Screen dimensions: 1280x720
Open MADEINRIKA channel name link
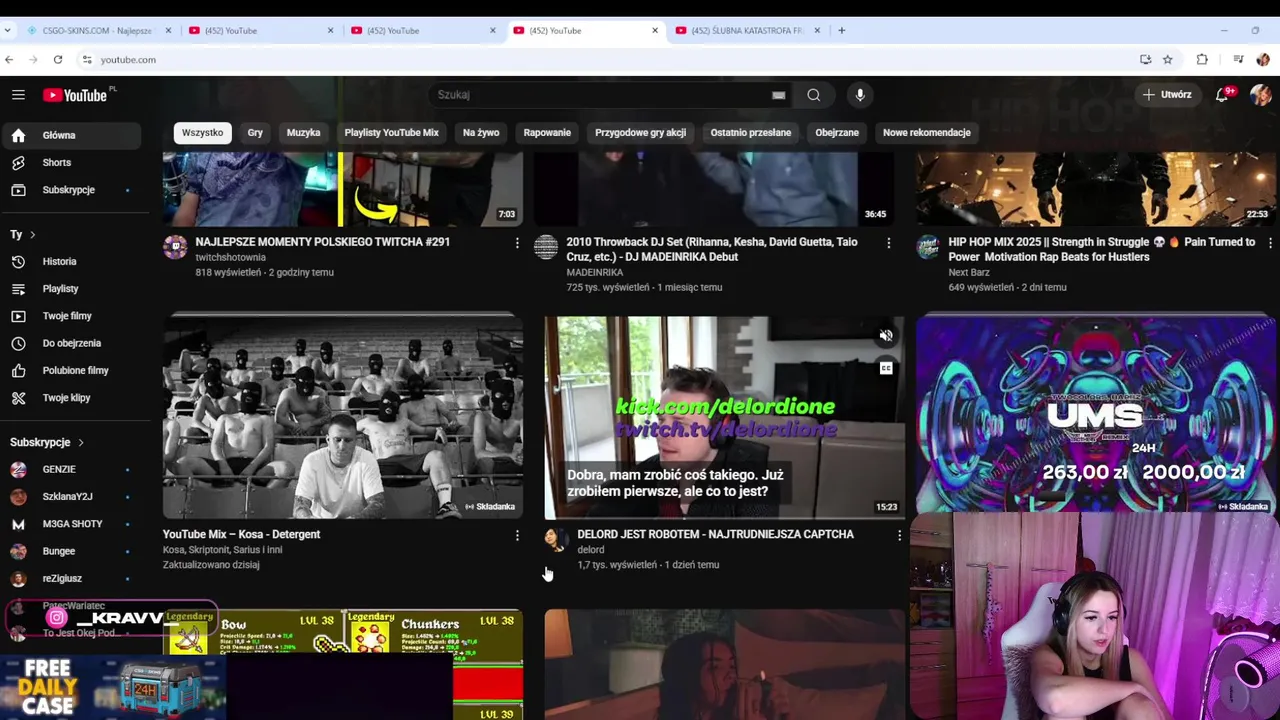(x=595, y=272)
